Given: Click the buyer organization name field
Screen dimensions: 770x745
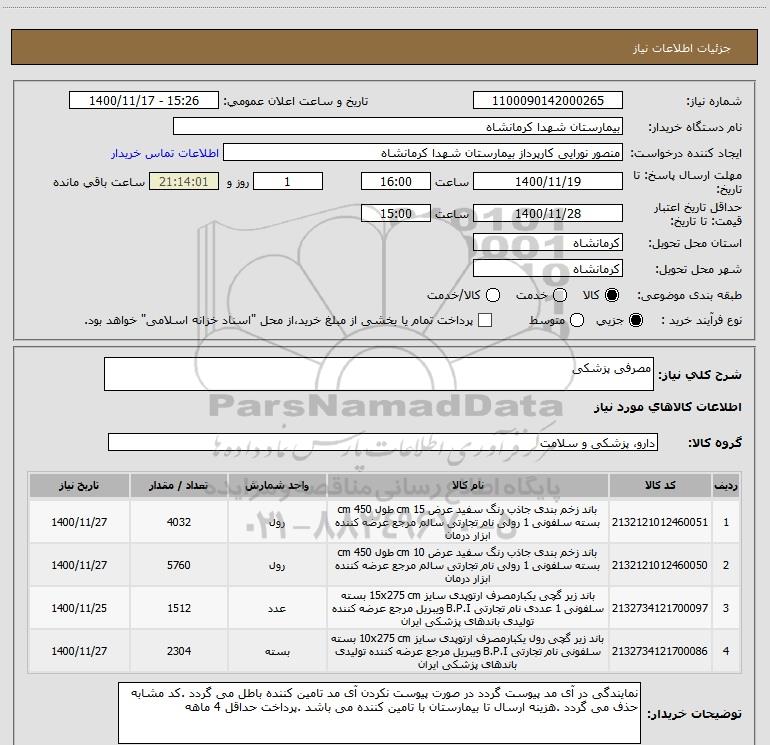Looking at the screenshot, I should pyautogui.click(x=398, y=126).
